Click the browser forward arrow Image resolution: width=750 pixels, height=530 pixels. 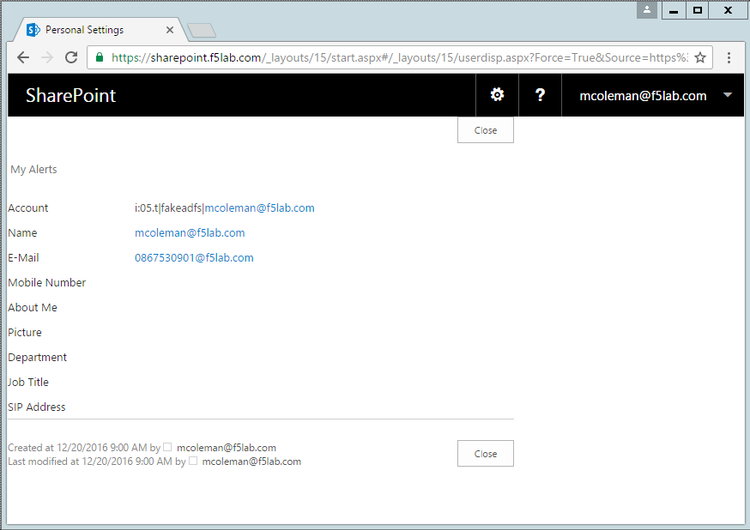[47, 58]
